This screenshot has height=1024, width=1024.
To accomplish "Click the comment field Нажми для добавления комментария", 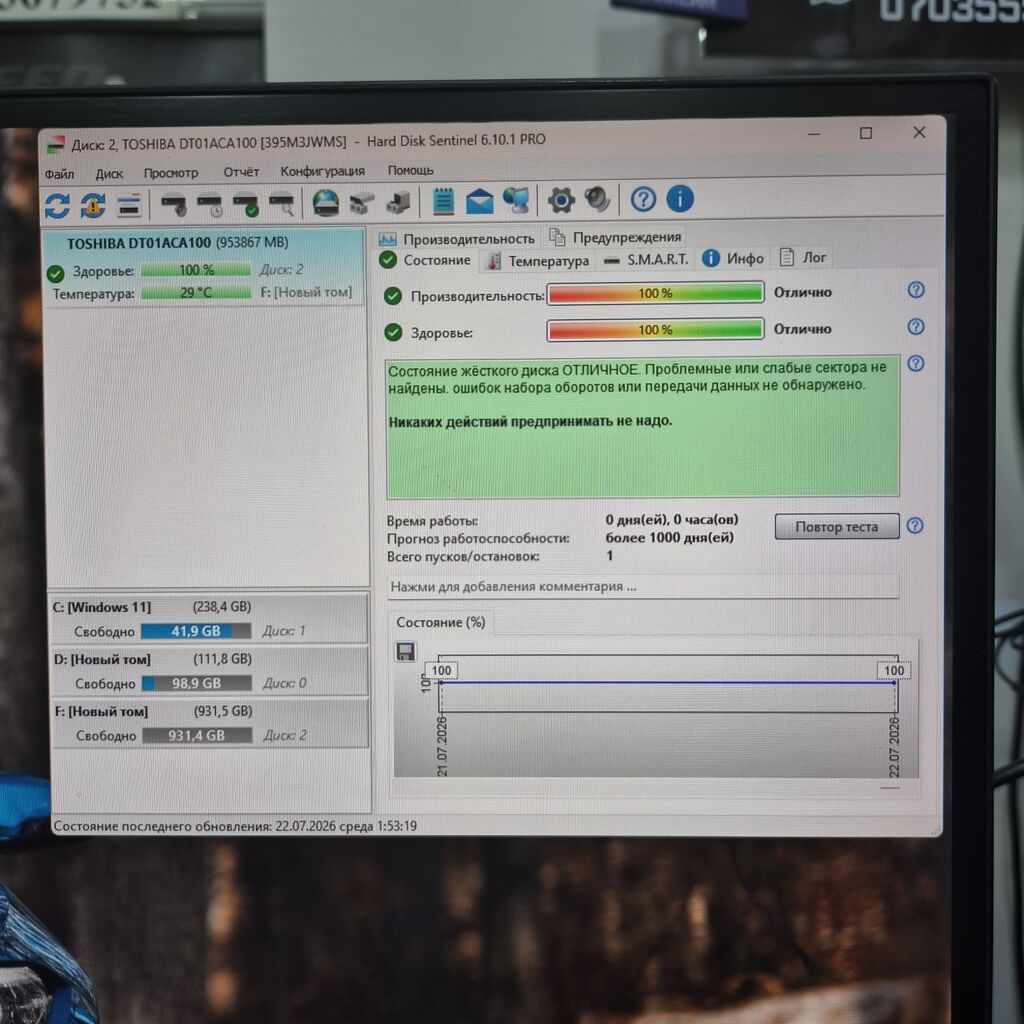I will click(643, 586).
